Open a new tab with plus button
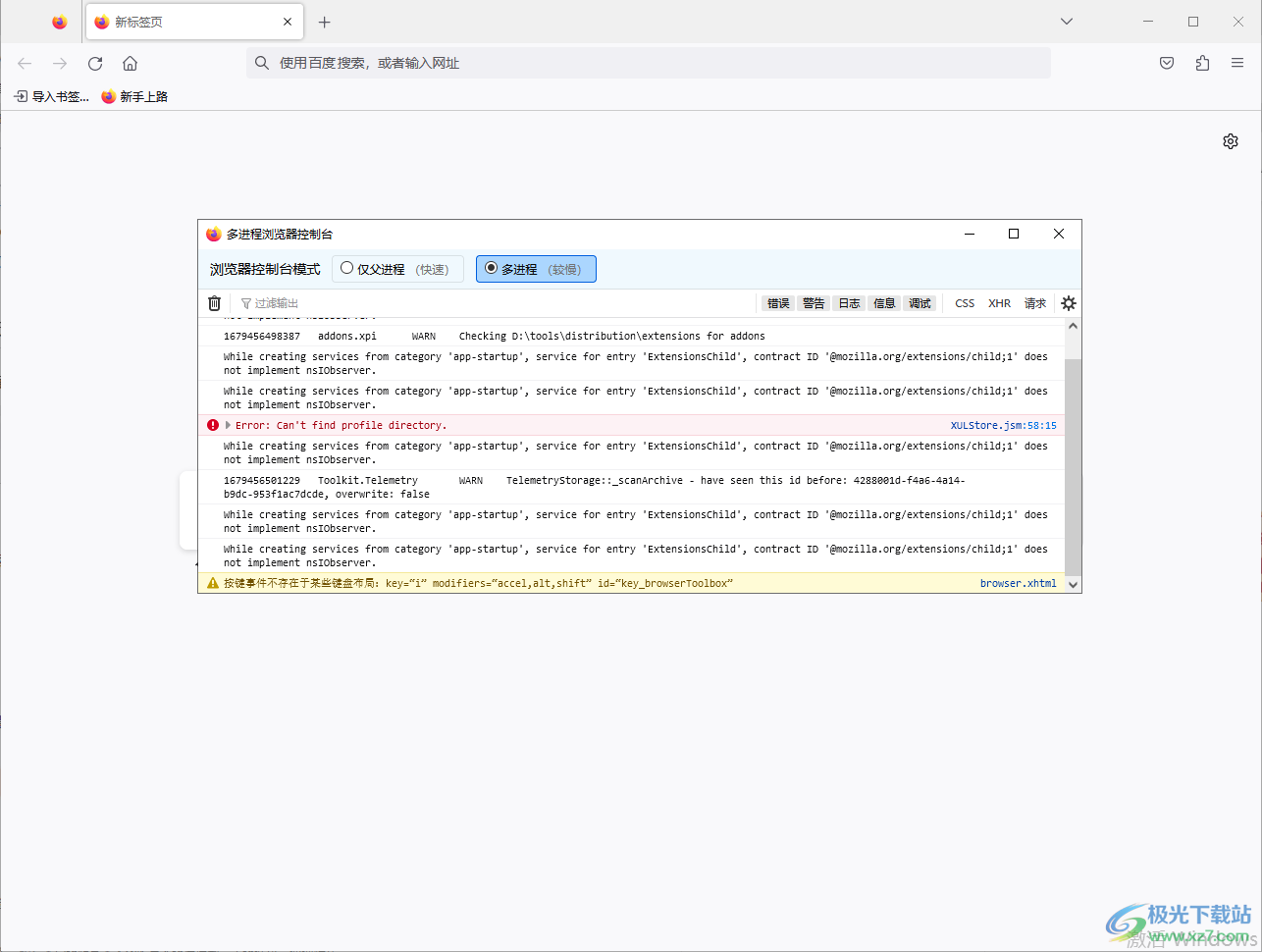Image resolution: width=1262 pixels, height=952 pixels. point(325,22)
